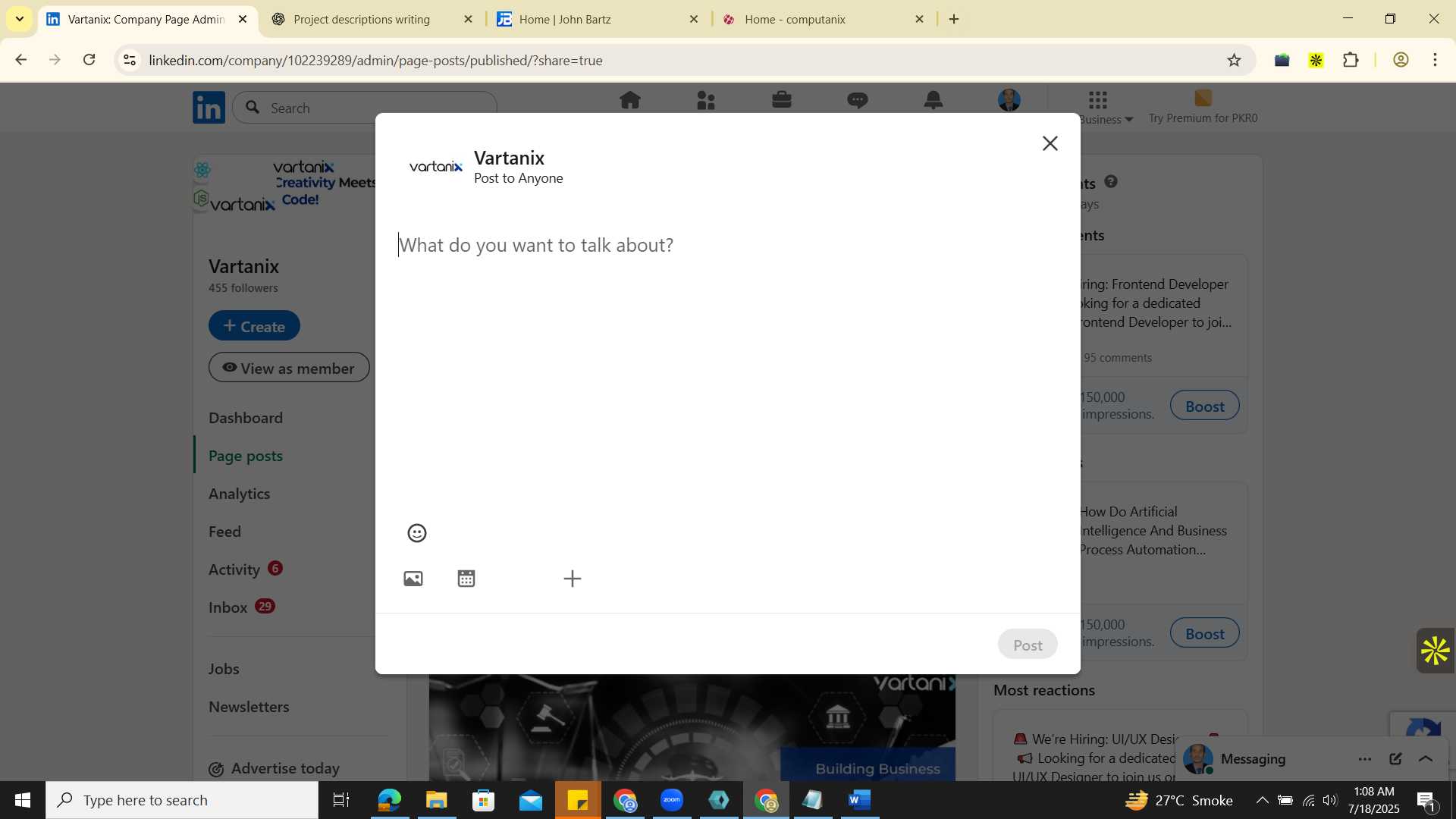The image size is (1456, 819).
Task: Open a new browser tab
Action: pyautogui.click(x=954, y=19)
